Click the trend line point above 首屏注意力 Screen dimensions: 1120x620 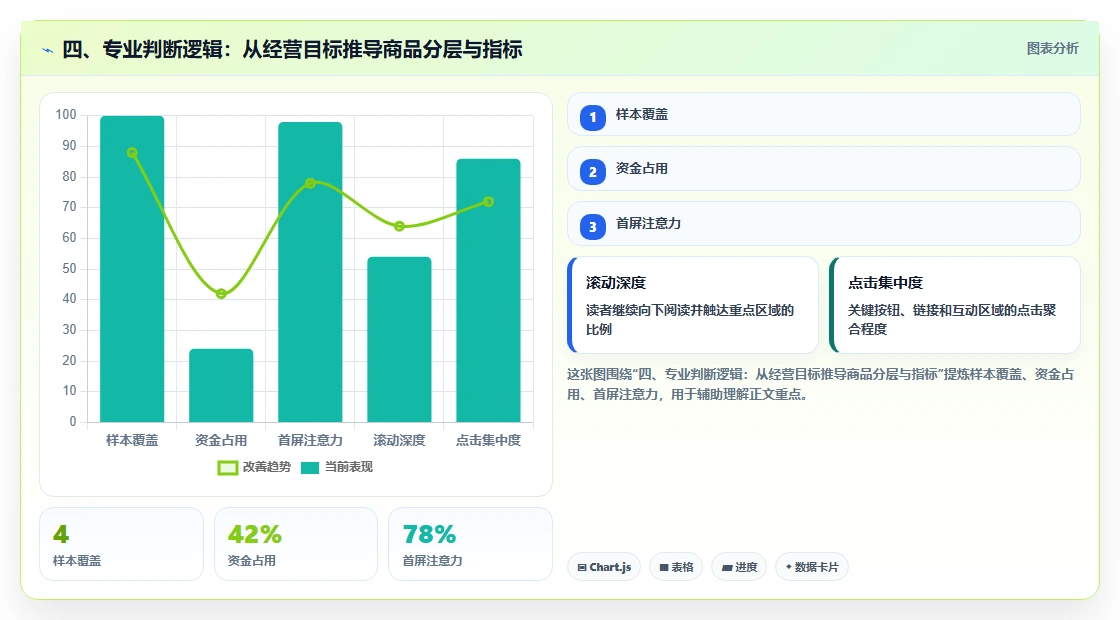tap(310, 184)
